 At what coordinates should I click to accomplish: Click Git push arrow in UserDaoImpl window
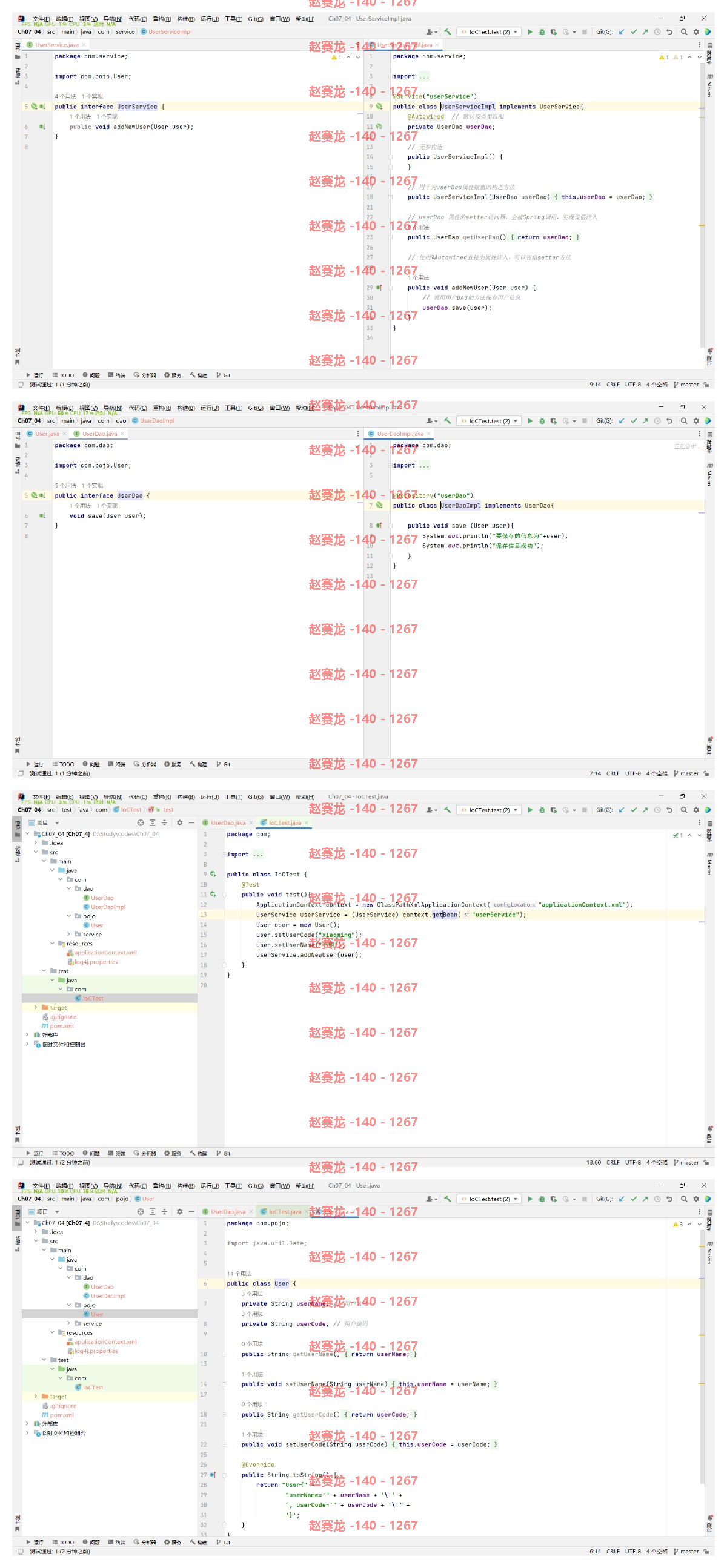click(645, 420)
